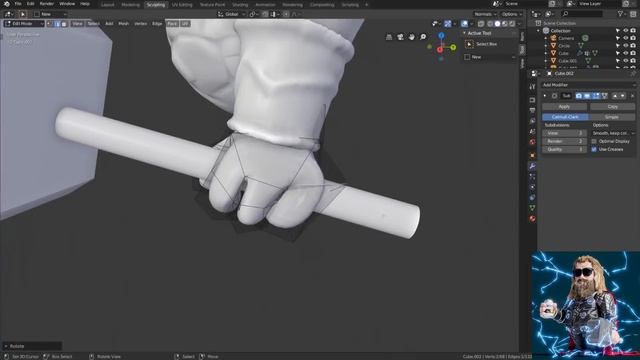Screen dimensions: 640x360
Task: Toggle X-ray mode icon
Action: 481,24
